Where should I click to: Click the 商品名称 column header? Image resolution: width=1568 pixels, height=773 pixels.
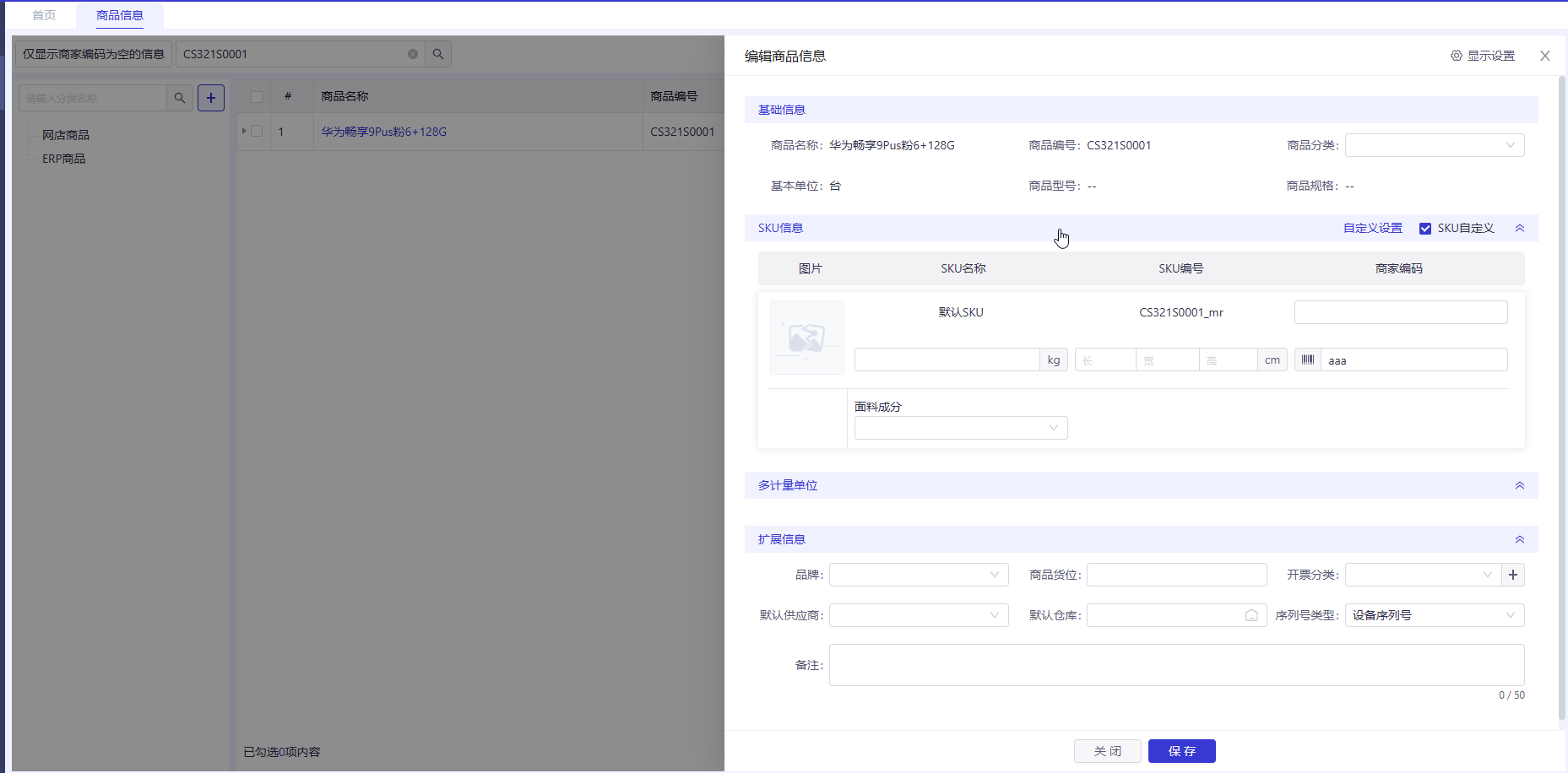pos(478,96)
